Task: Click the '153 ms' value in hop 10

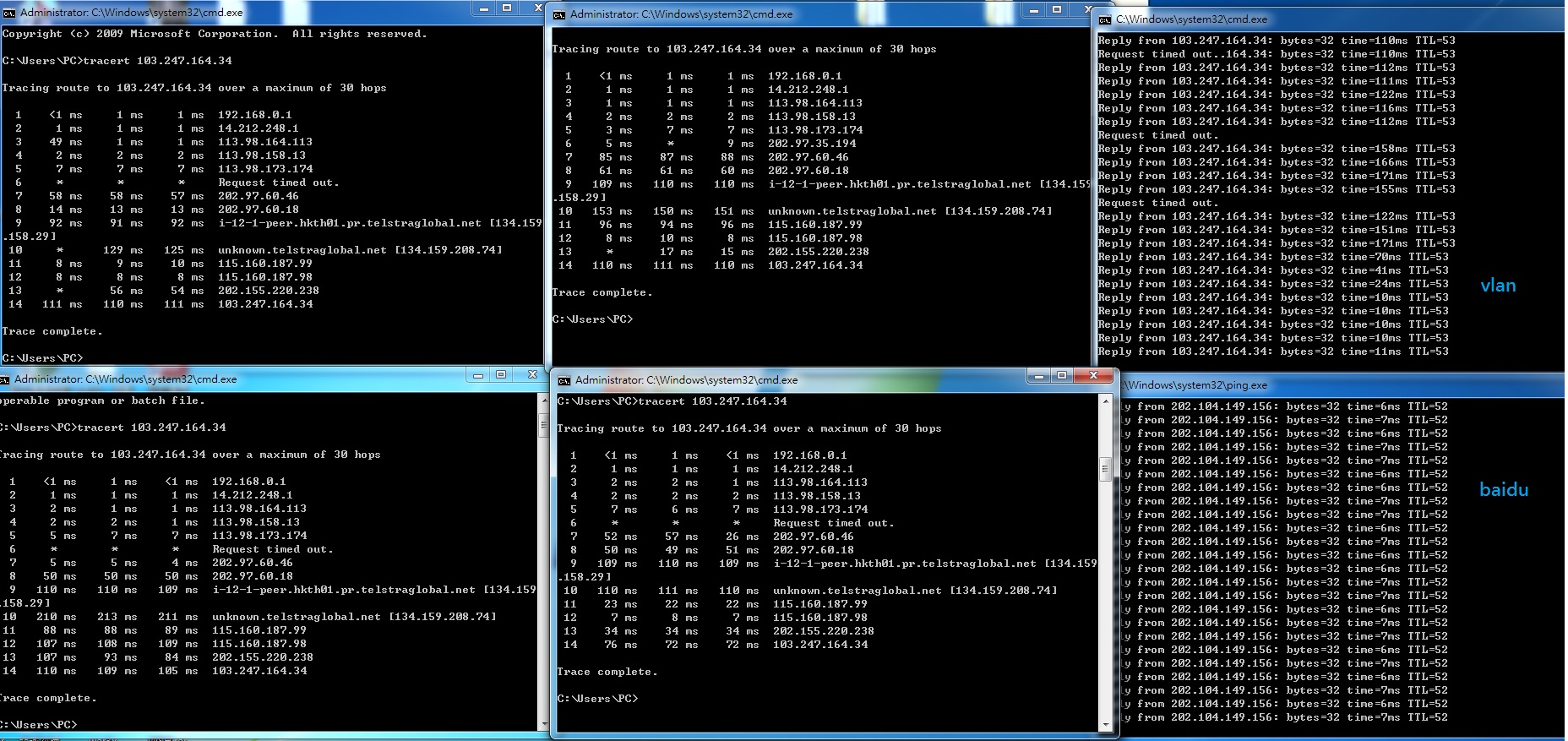Action: 612,211
